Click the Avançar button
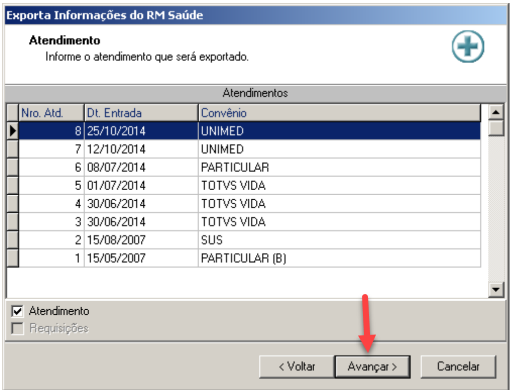This screenshot has width=510, height=390. 372,367
